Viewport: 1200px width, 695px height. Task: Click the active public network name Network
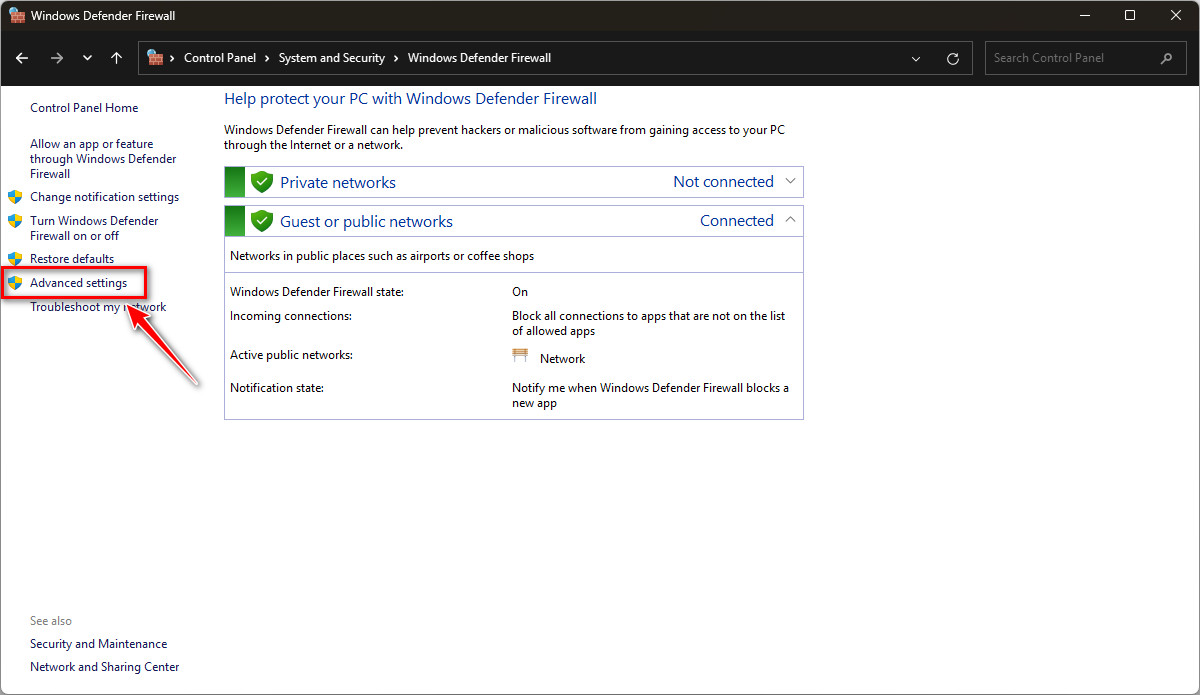tap(562, 358)
